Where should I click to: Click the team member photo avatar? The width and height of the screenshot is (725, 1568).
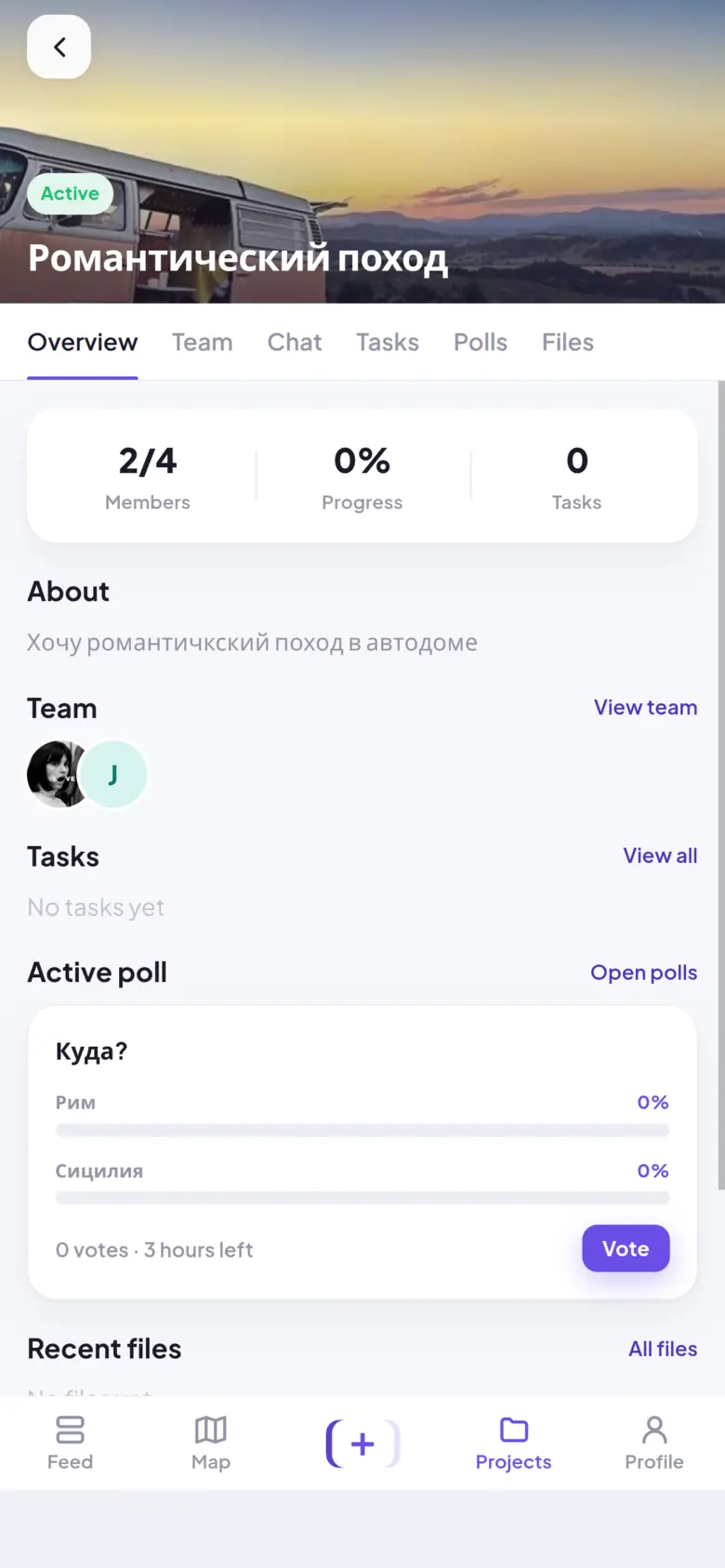tap(58, 774)
